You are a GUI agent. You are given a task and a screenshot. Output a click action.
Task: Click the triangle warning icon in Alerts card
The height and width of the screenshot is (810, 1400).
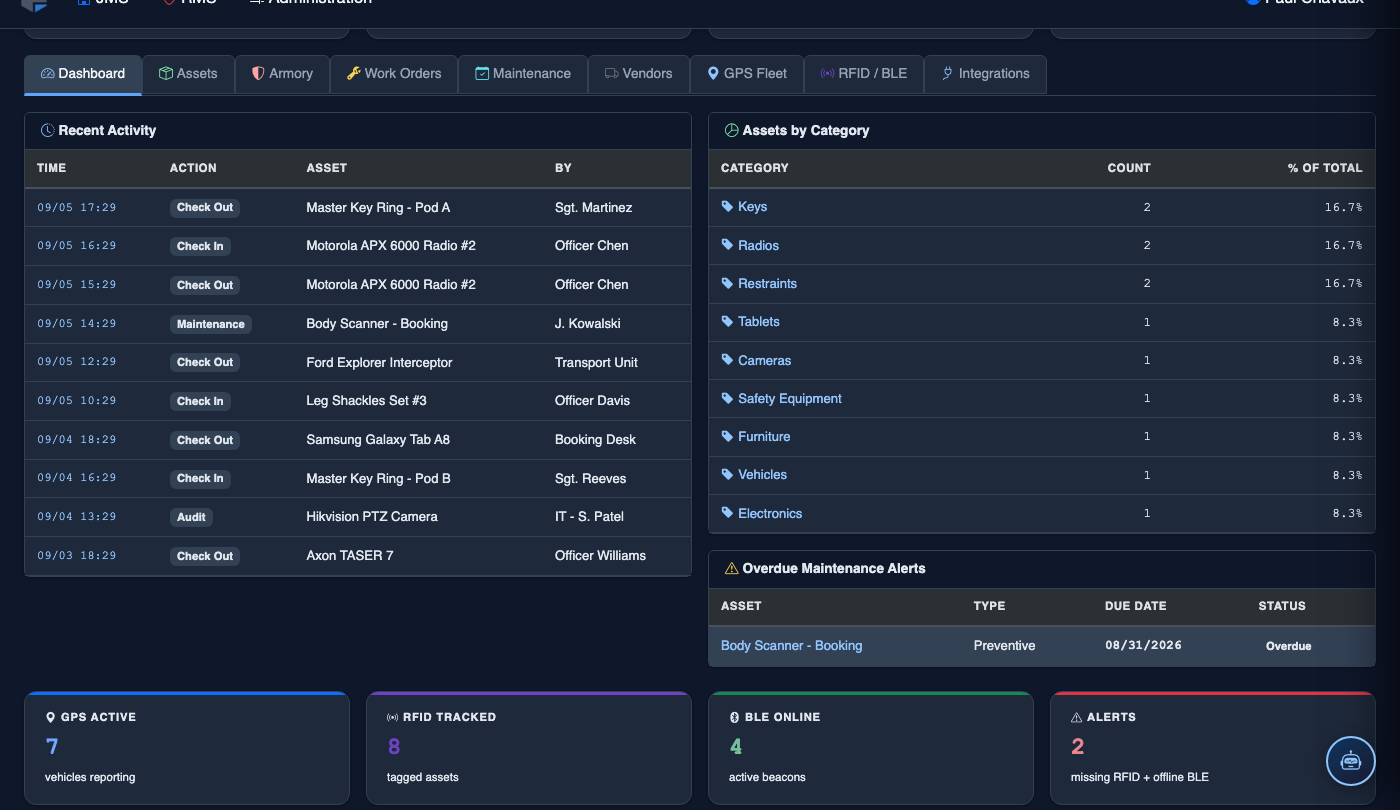(x=1077, y=718)
